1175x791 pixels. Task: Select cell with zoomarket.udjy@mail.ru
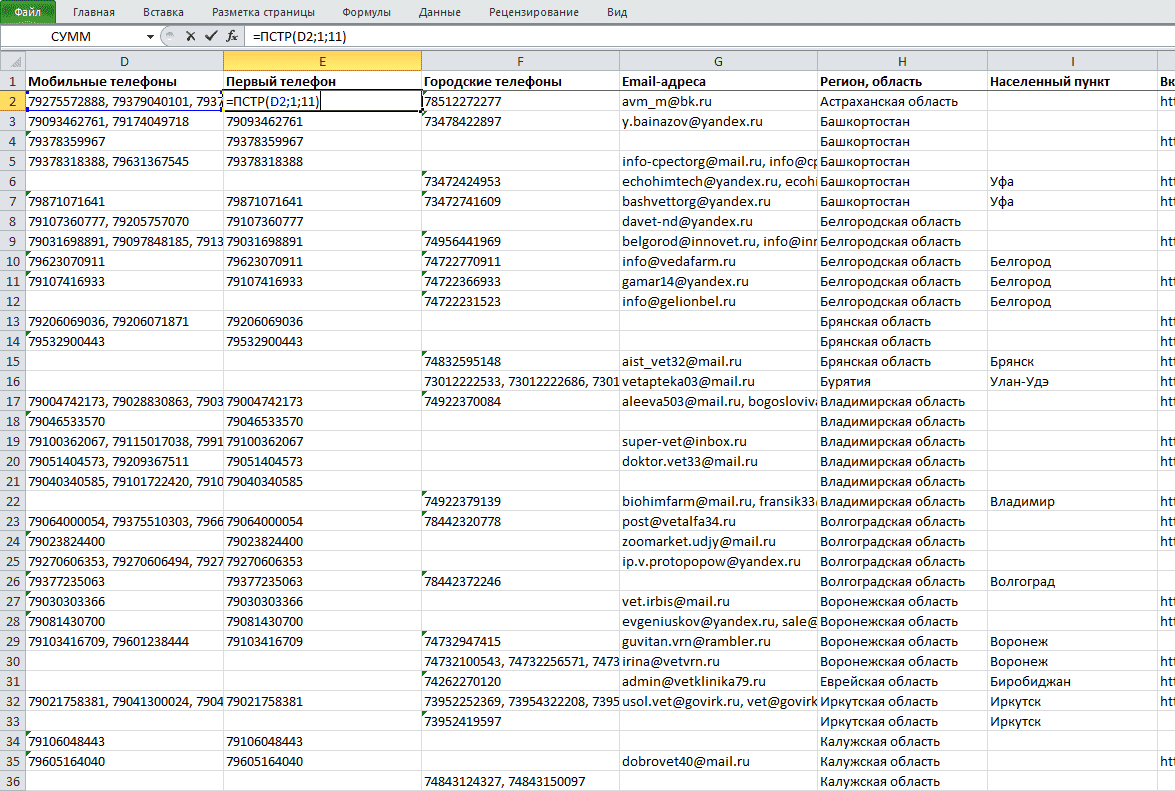(718, 542)
